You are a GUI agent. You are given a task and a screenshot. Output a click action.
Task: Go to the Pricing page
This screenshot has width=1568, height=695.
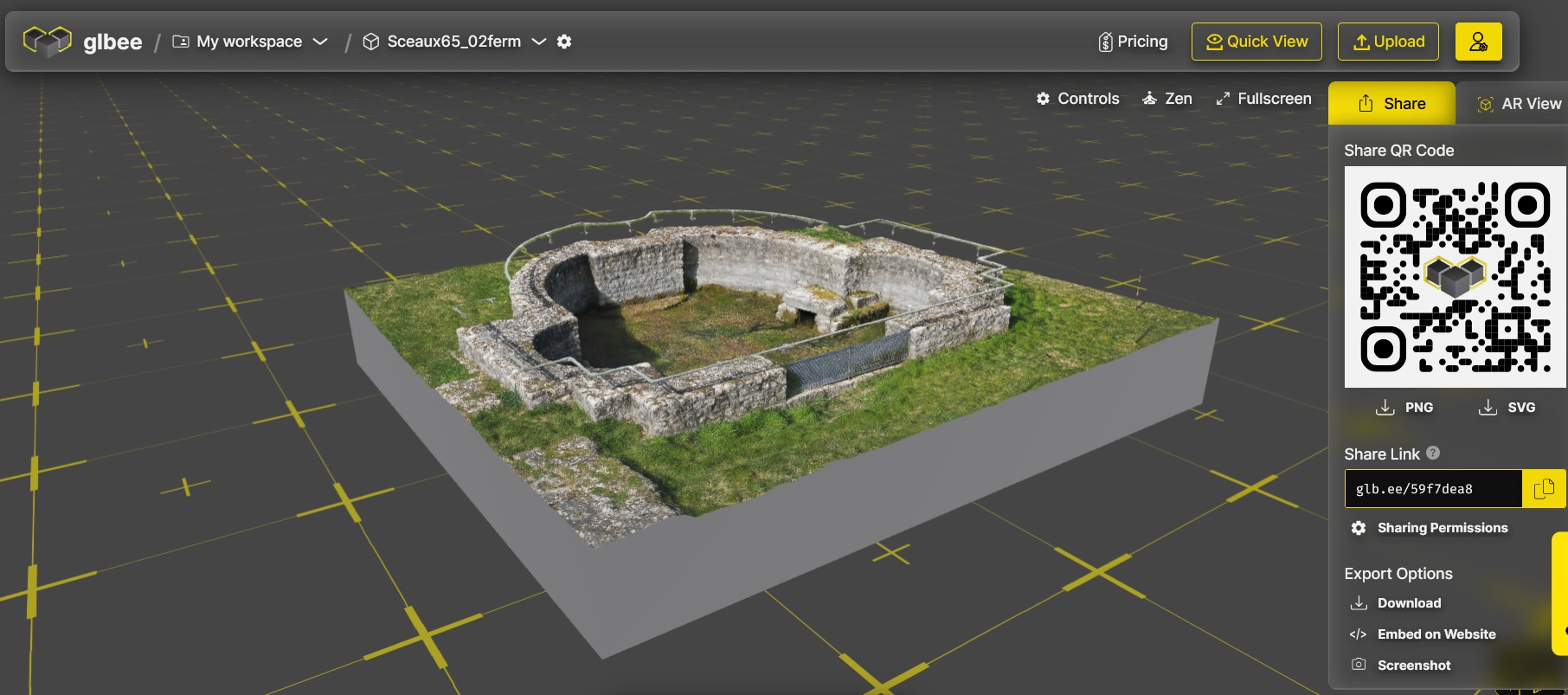pos(1133,42)
